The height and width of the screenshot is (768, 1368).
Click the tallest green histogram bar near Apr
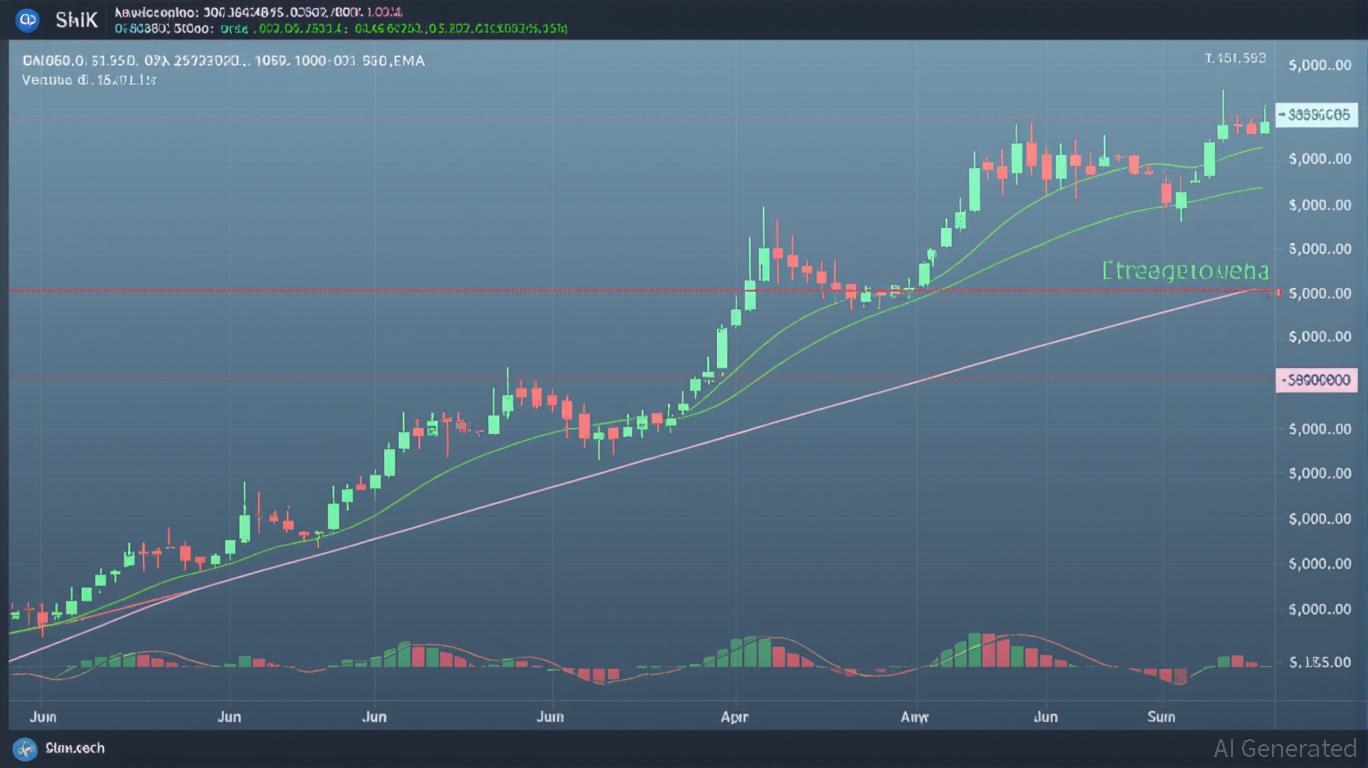click(763, 651)
